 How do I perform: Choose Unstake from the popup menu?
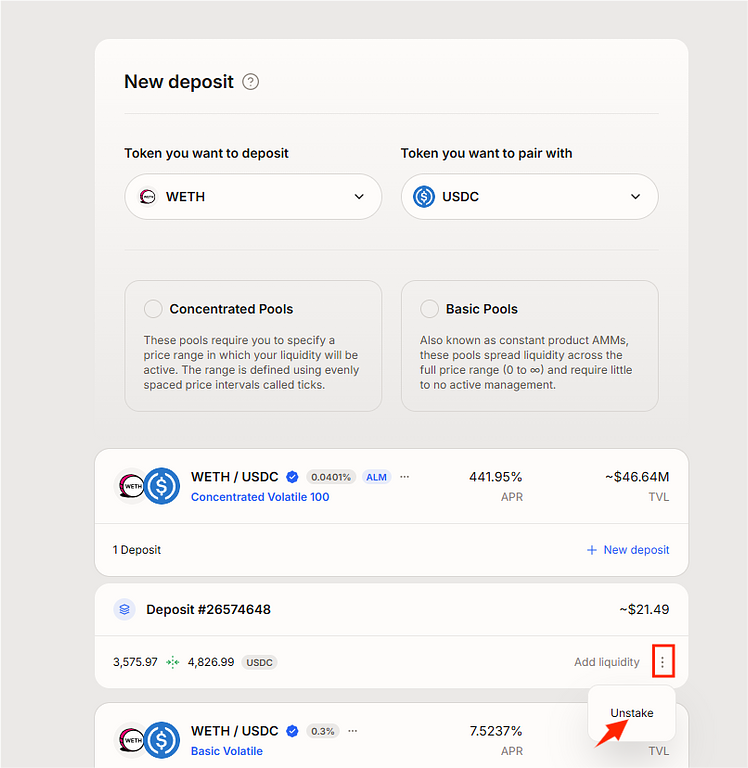[x=632, y=713]
